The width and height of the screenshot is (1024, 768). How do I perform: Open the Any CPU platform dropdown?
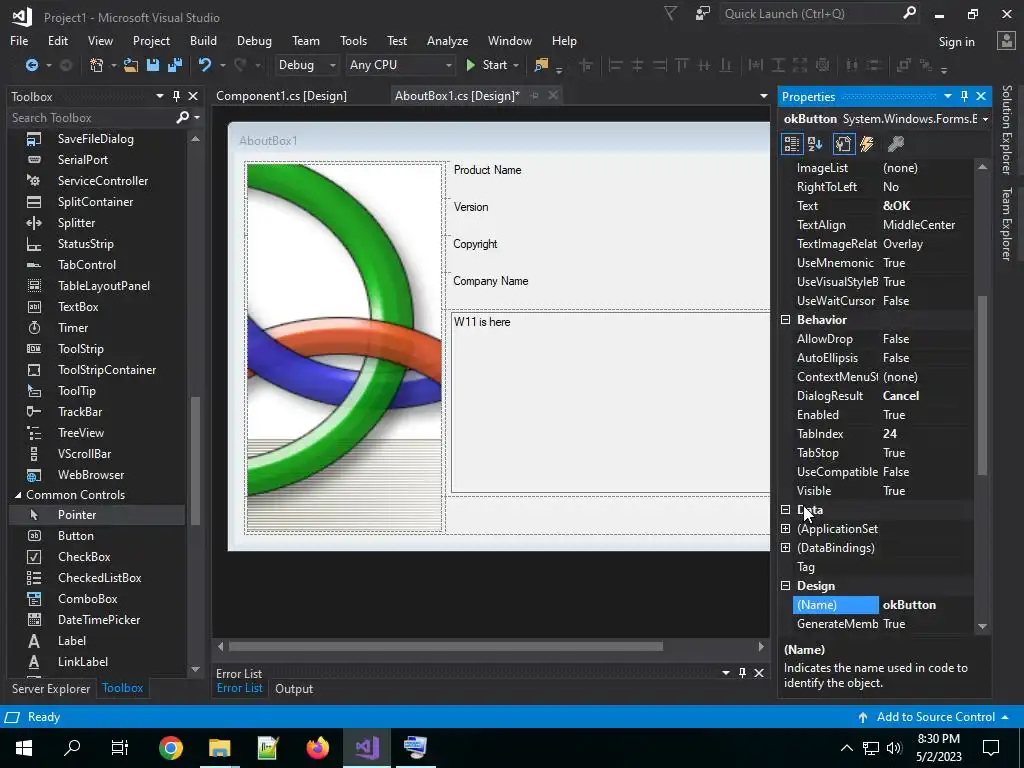click(x=400, y=65)
